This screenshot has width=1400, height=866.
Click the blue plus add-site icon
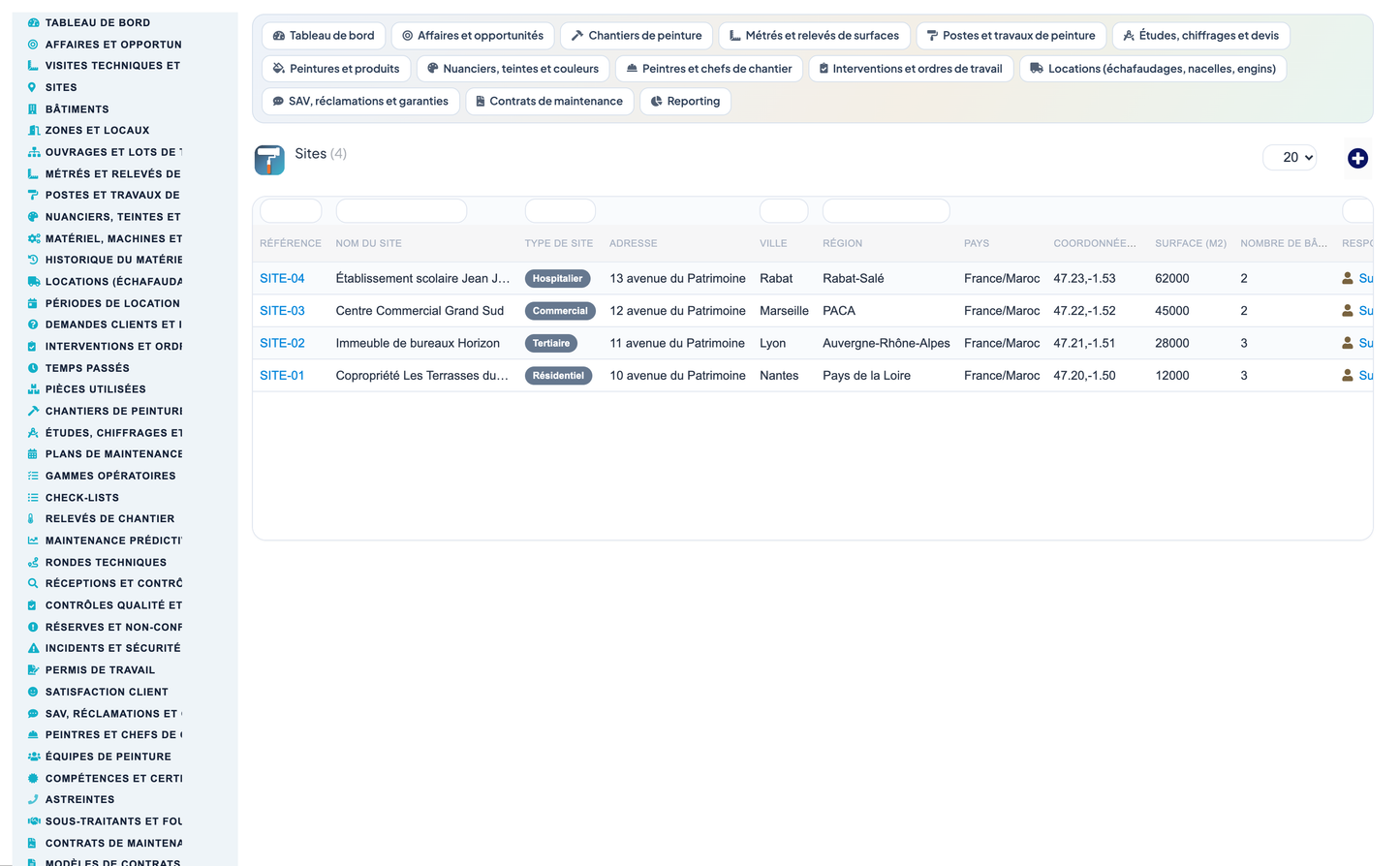pyautogui.click(x=1357, y=158)
